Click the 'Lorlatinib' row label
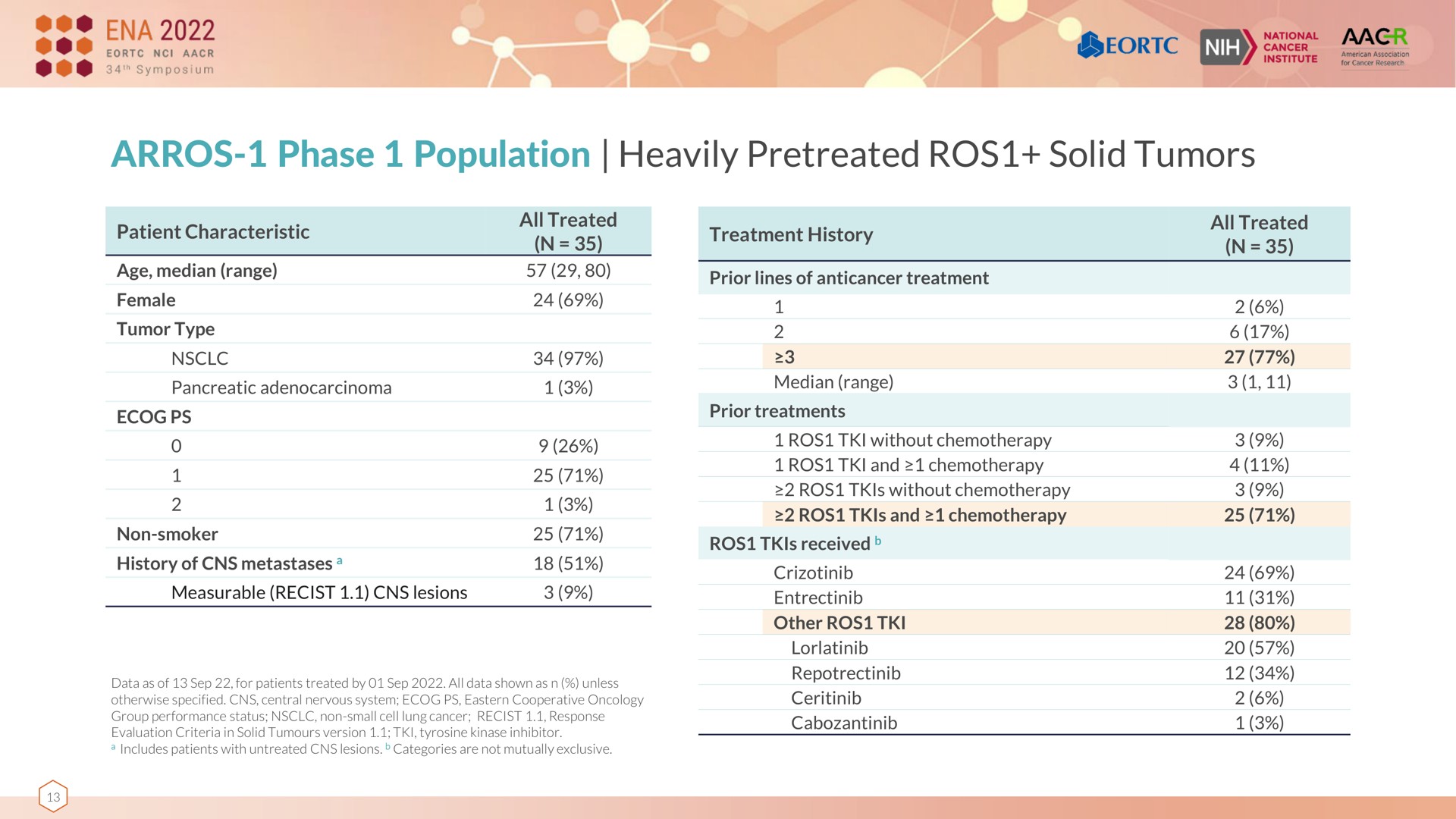The image size is (1456, 819). click(x=830, y=648)
